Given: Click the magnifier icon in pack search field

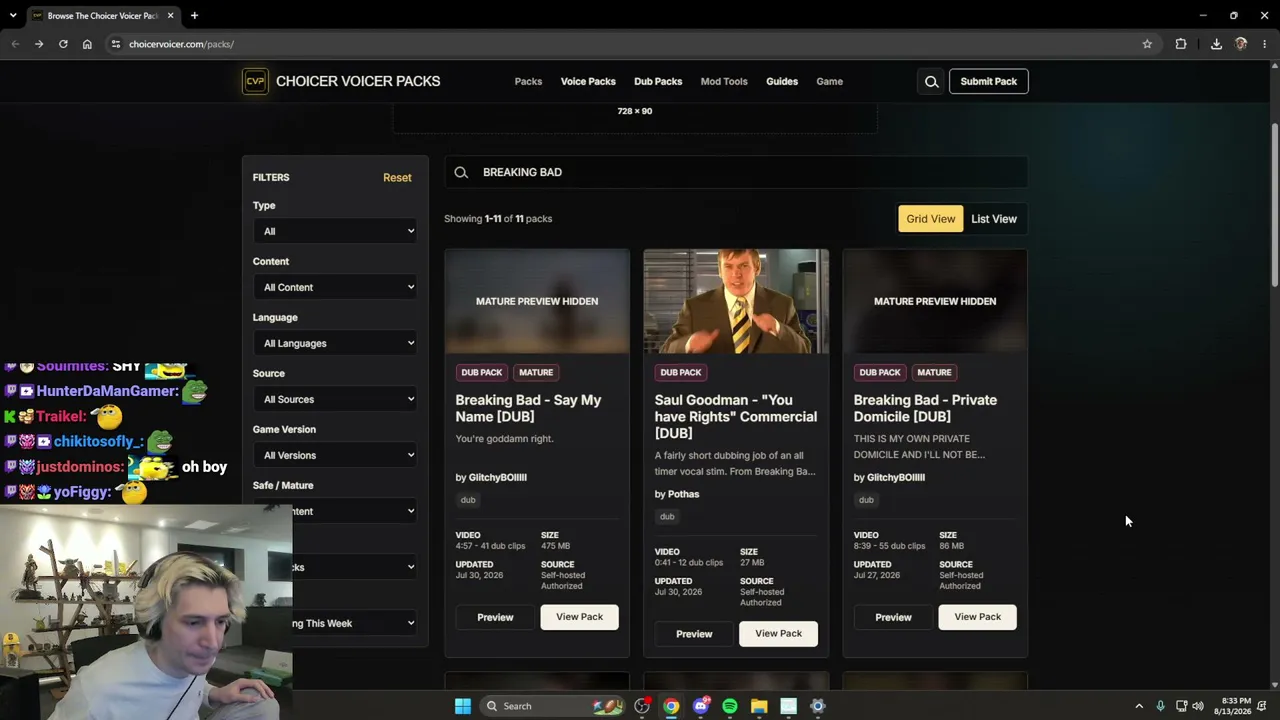Looking at the screenshot, I should coord(461,172).
